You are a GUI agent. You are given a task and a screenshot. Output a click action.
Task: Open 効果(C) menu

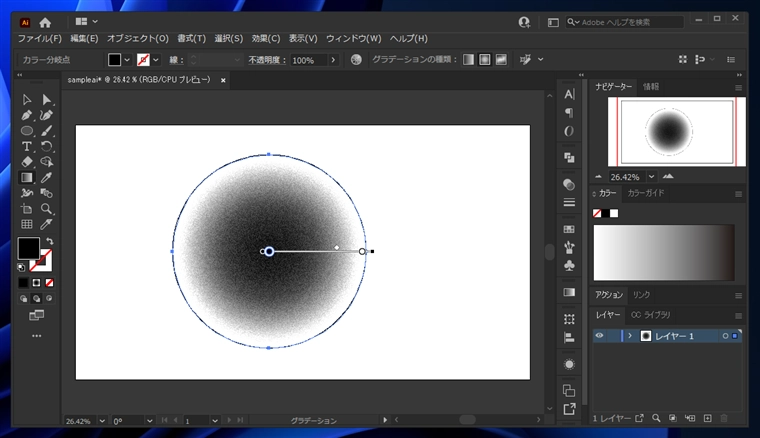pos(266,39)
